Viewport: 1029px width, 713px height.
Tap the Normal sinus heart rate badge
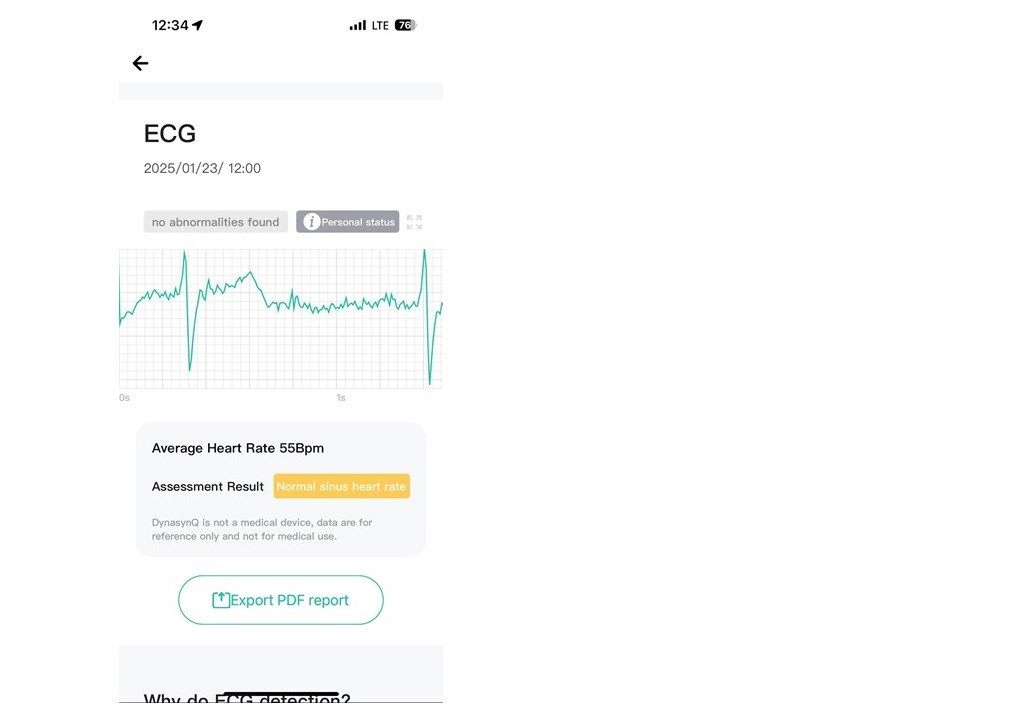tap(342, 486)
